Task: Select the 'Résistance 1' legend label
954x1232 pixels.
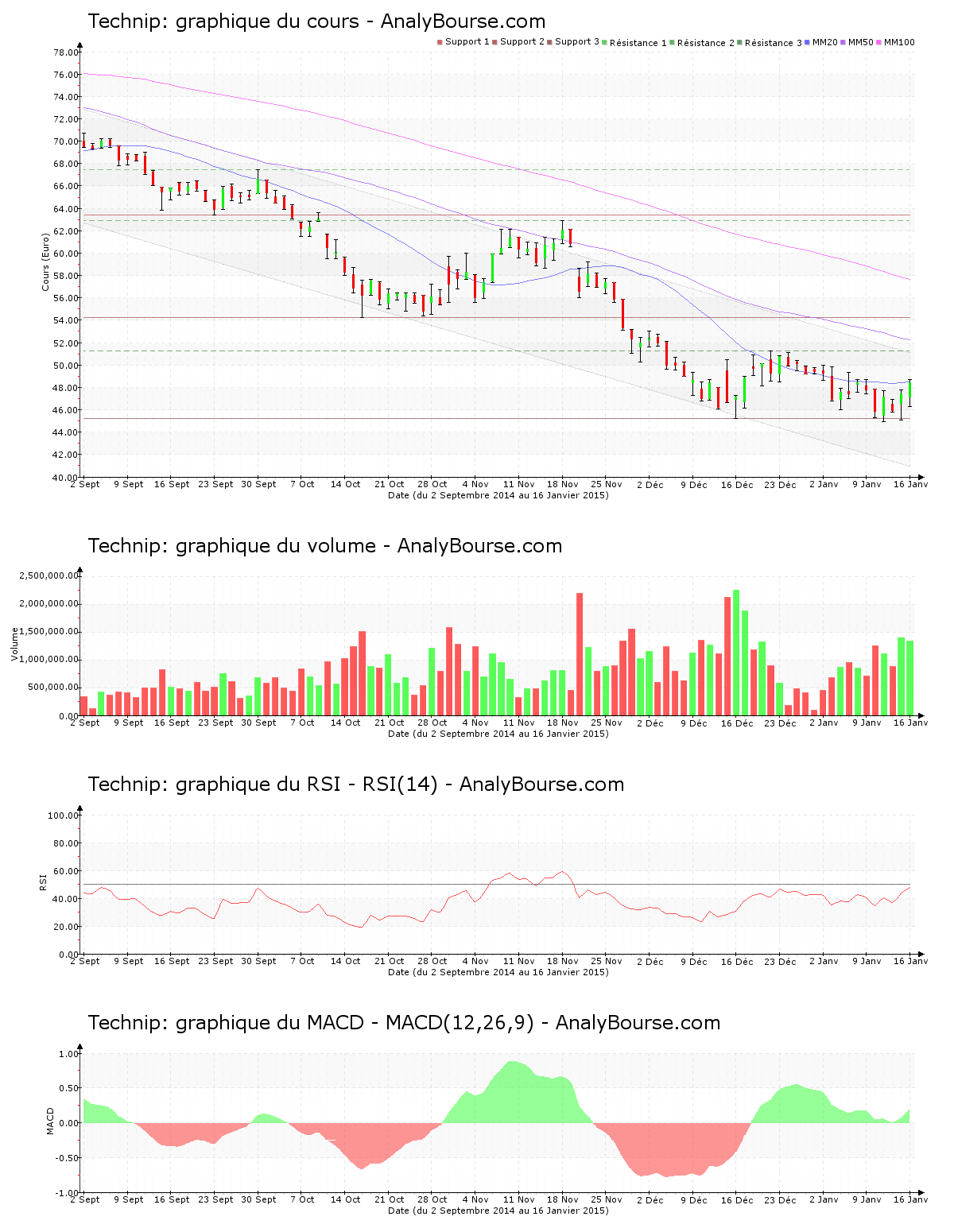Action: point(638,43)
